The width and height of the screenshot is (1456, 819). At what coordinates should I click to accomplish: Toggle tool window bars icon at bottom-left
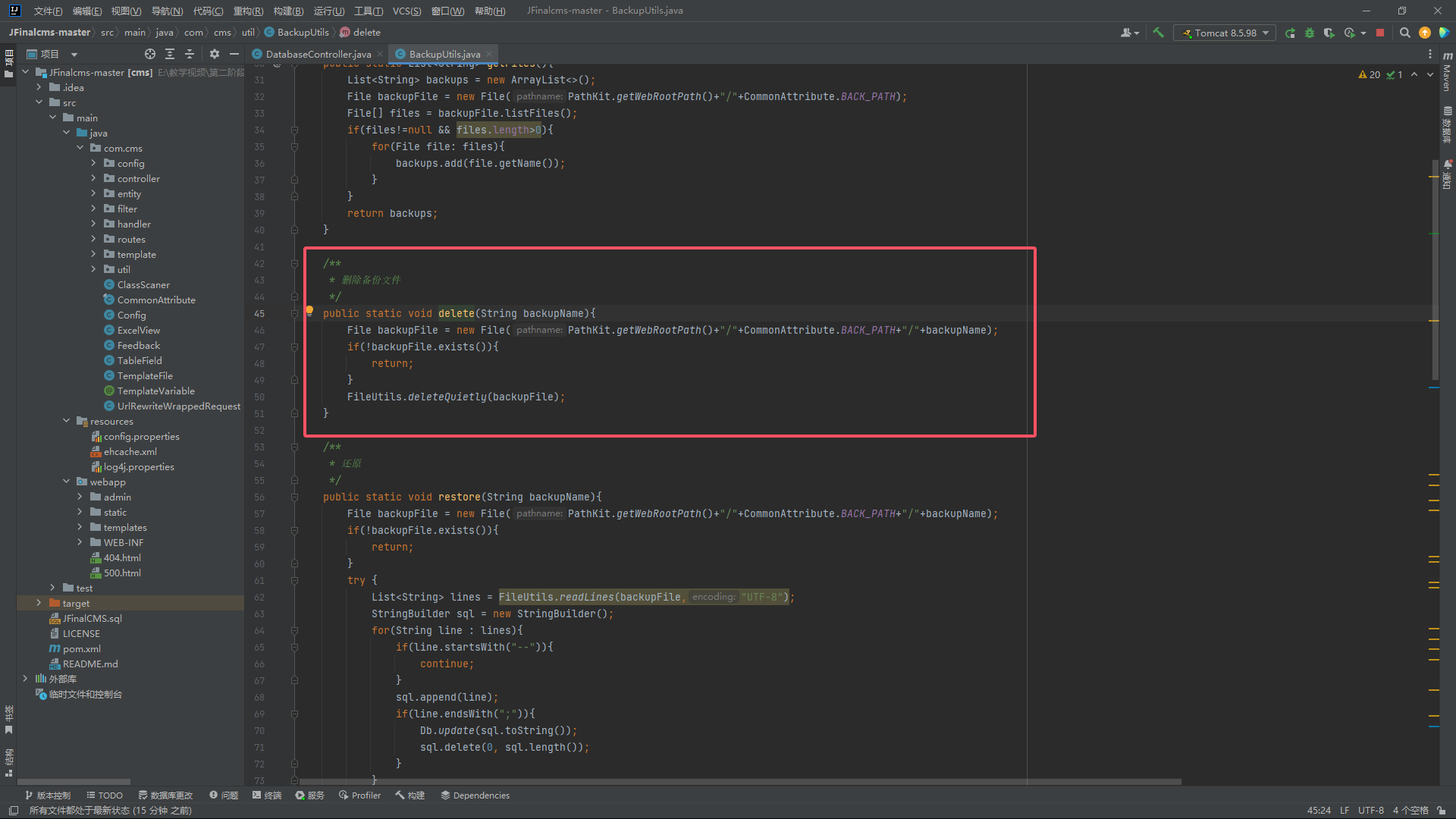[14, 811]
